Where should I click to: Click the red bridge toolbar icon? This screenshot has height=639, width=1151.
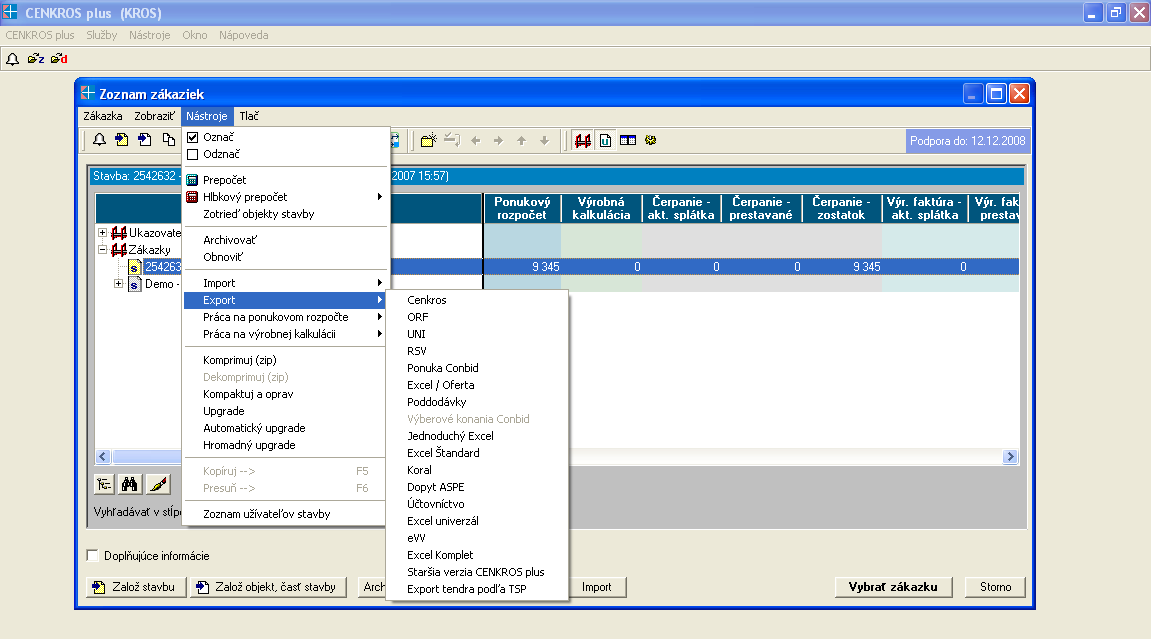click(583, 140)
